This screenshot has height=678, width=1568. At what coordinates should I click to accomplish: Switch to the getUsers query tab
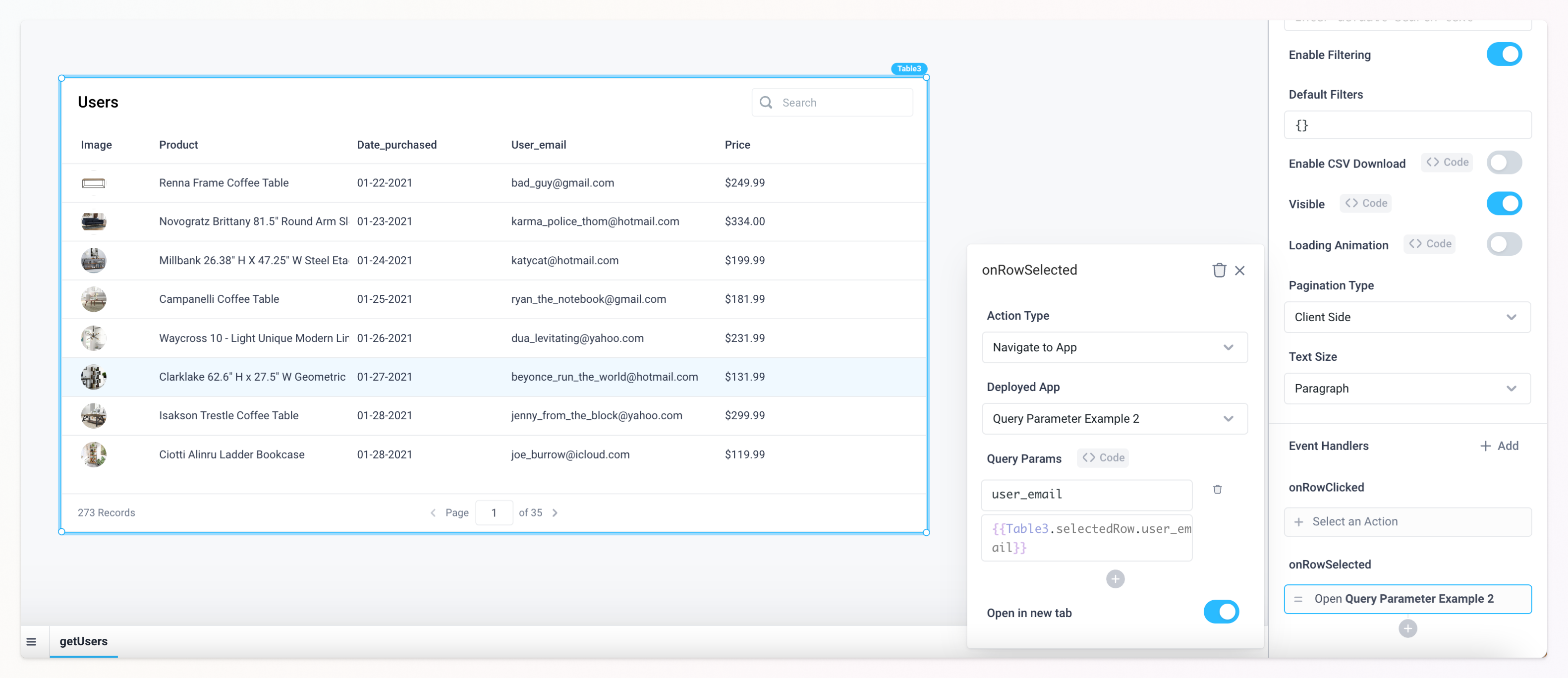[83, 641]
